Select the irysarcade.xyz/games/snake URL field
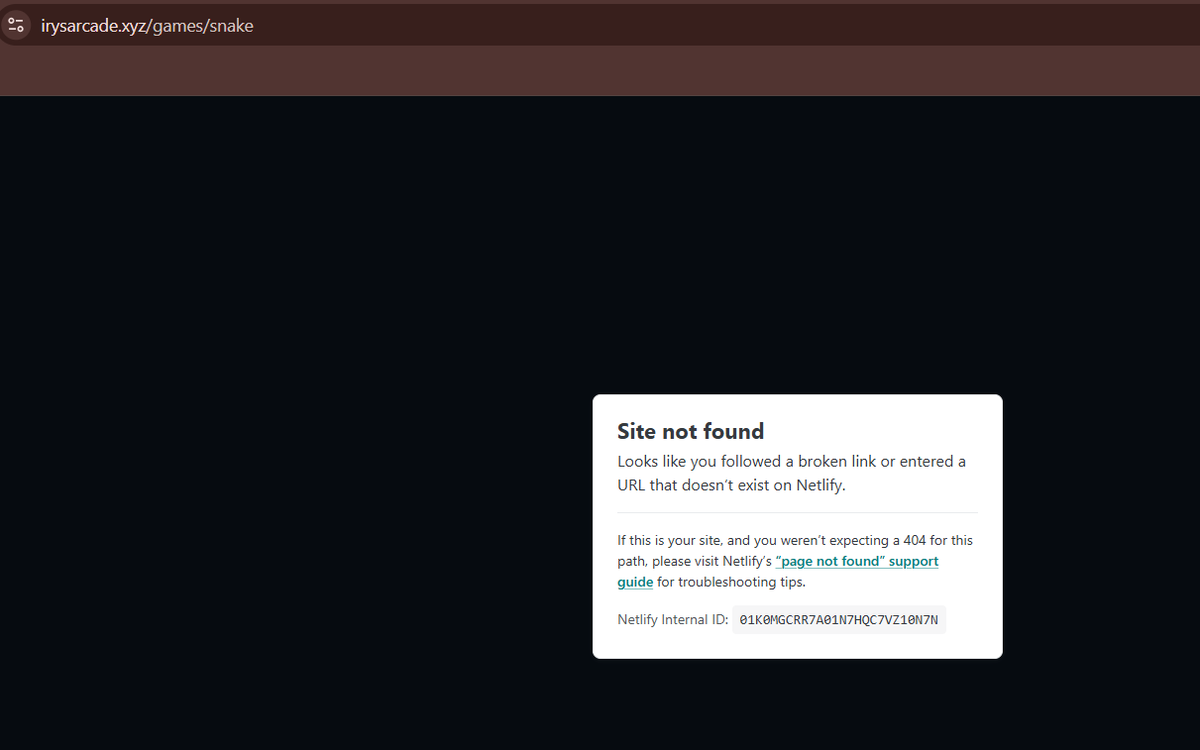This screenshot has height=750, width=1200. 147,26
